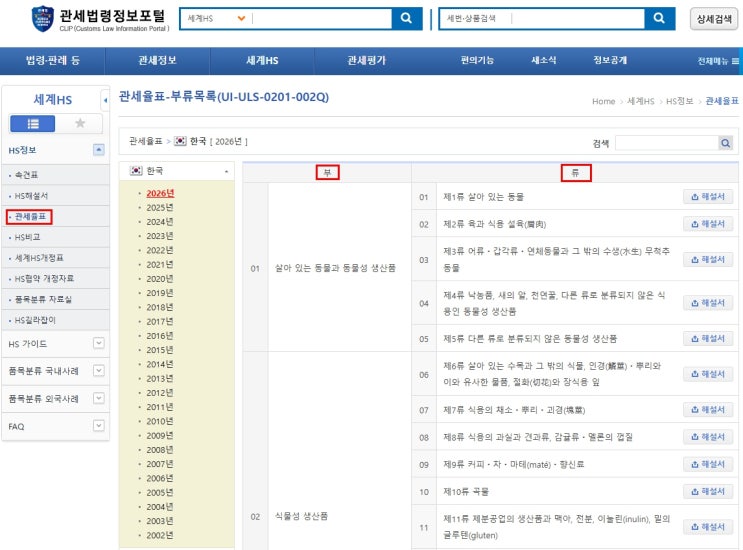This screenshot has width=743, height=550.
Task: Open the 새소식 menu
Action: (x=544, y=60)
